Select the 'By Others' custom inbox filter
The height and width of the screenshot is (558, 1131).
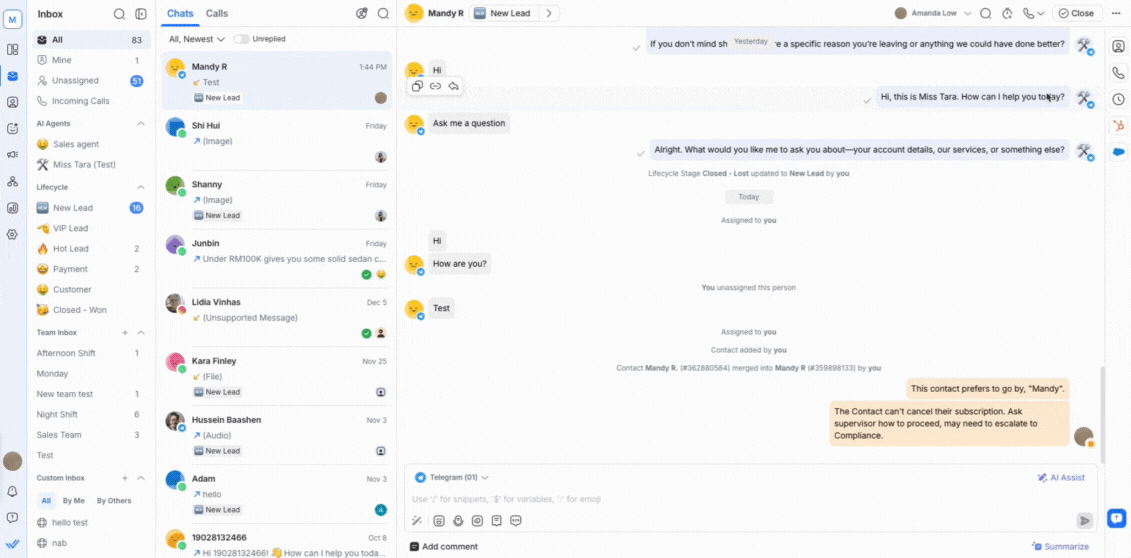click(113, 501)
